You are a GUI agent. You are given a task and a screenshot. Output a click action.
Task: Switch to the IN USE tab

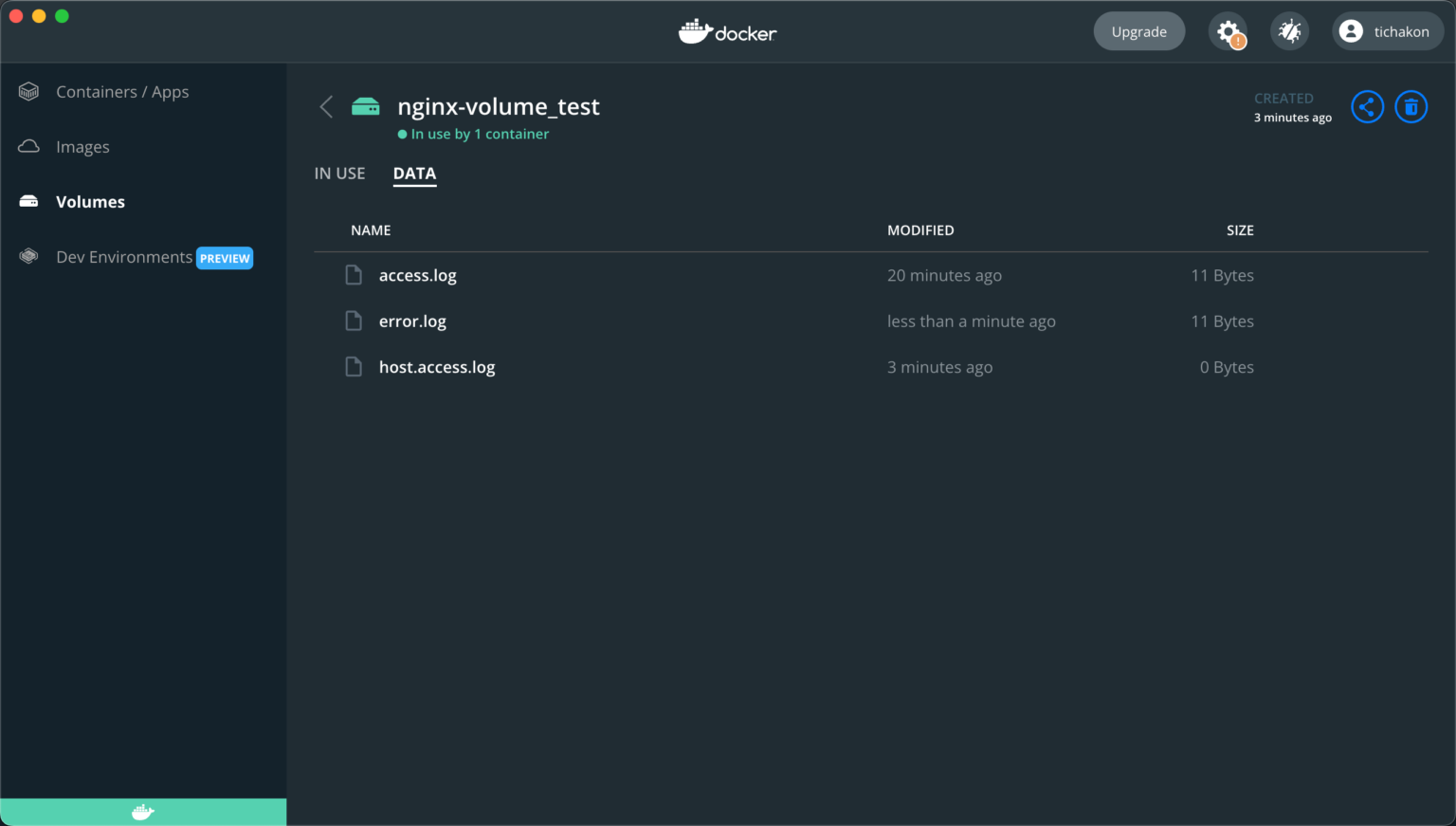click(339, 174)
